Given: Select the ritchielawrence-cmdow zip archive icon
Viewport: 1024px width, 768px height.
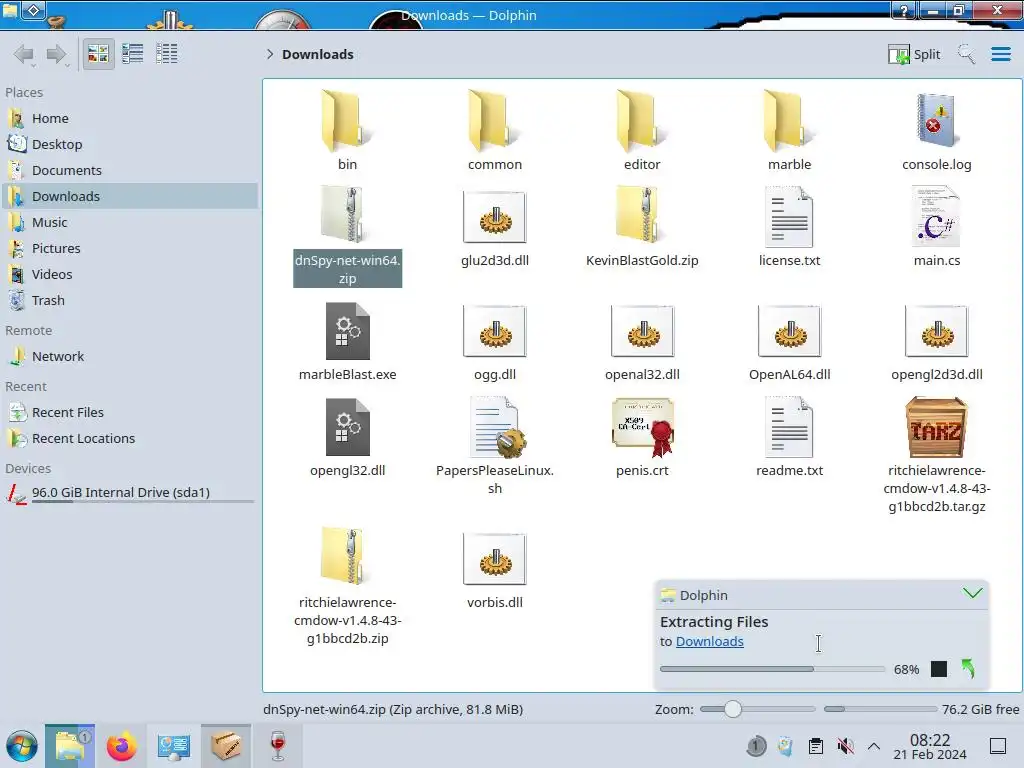Looking at the screenshot, I should pyautogui.click(x=347, y=556).
